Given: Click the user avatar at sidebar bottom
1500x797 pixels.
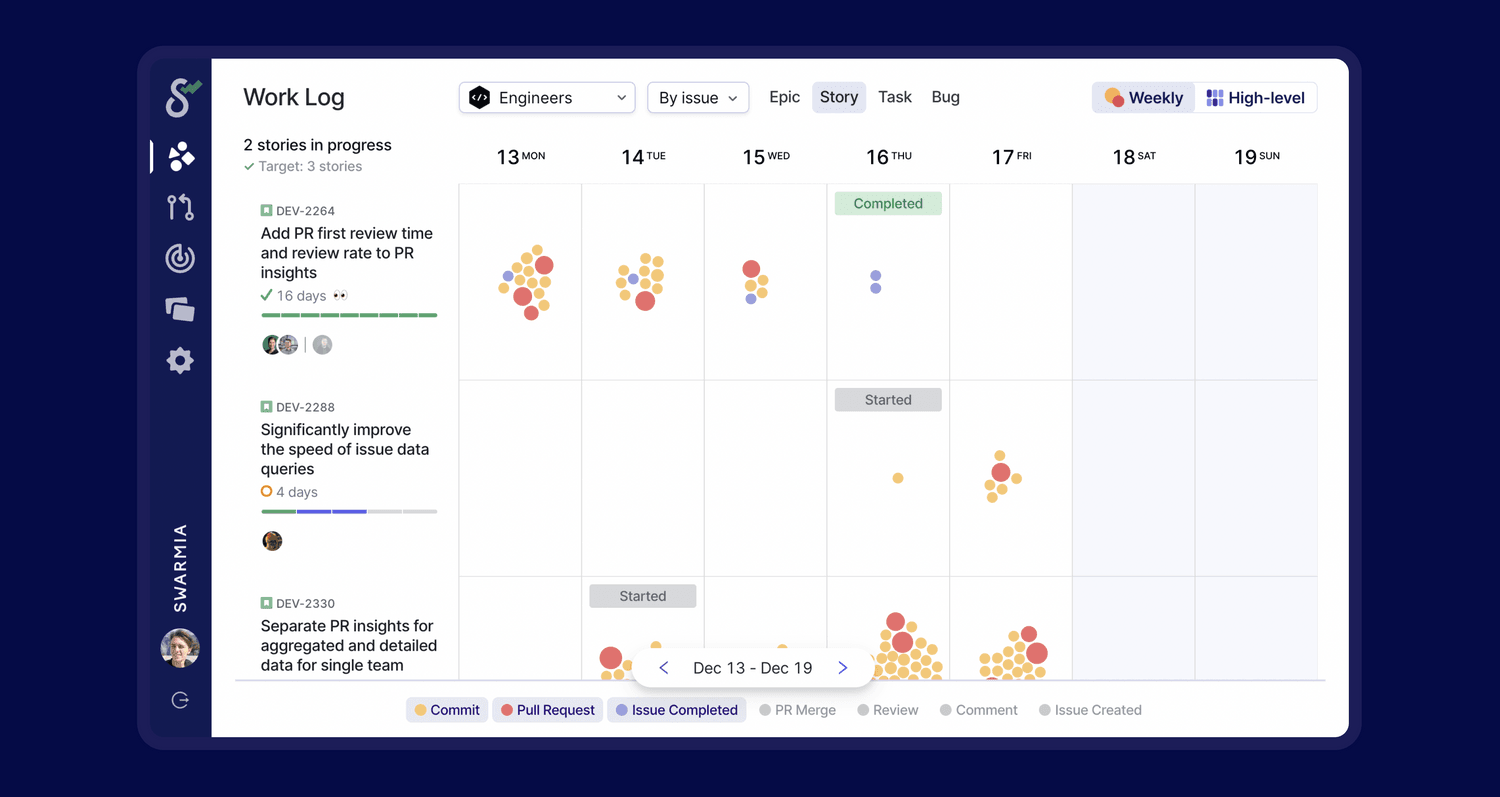Looking at the screenshot, I should pyautogui.click(x=180, y=648).
